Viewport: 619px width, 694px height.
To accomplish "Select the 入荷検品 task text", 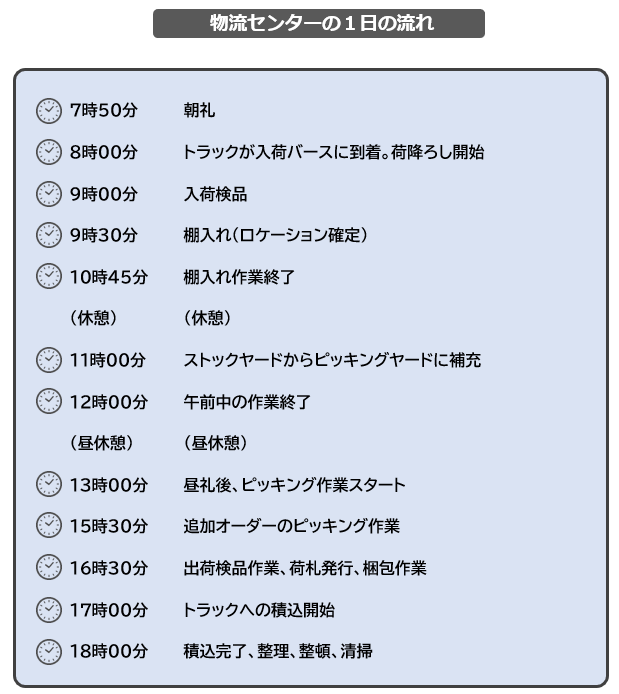I will pos(215,194).
